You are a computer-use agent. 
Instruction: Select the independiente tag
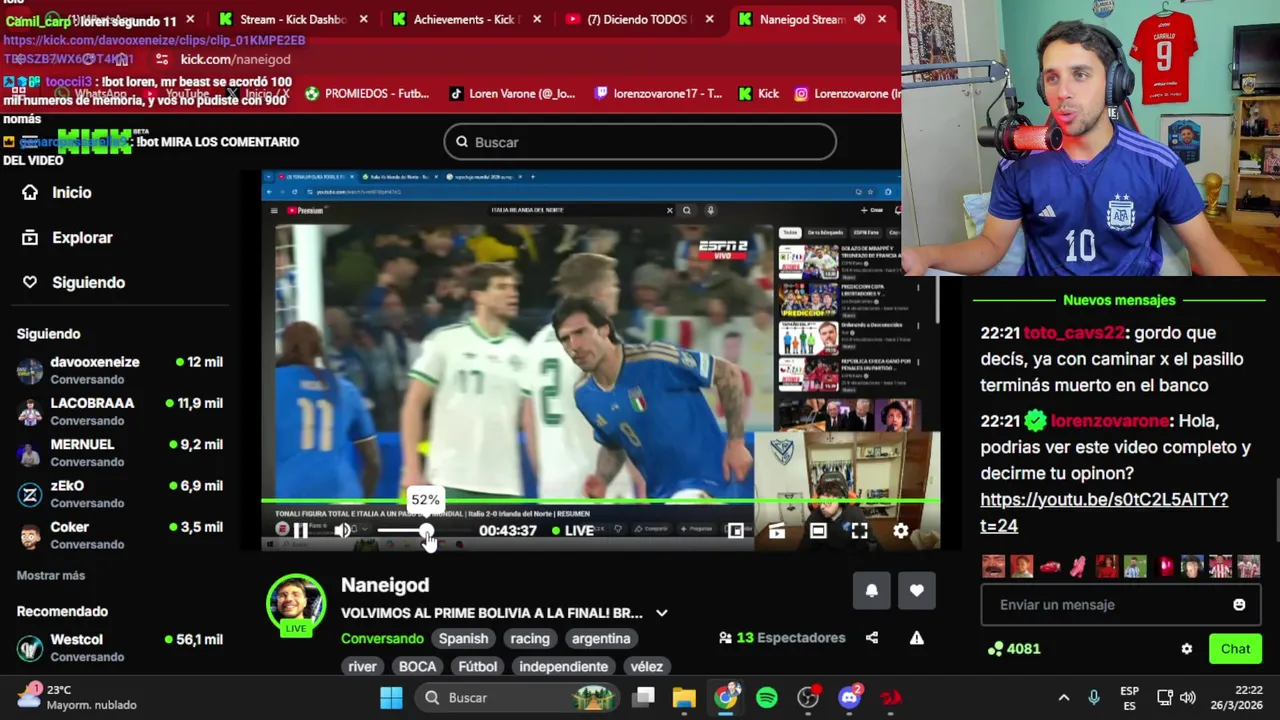563,666
